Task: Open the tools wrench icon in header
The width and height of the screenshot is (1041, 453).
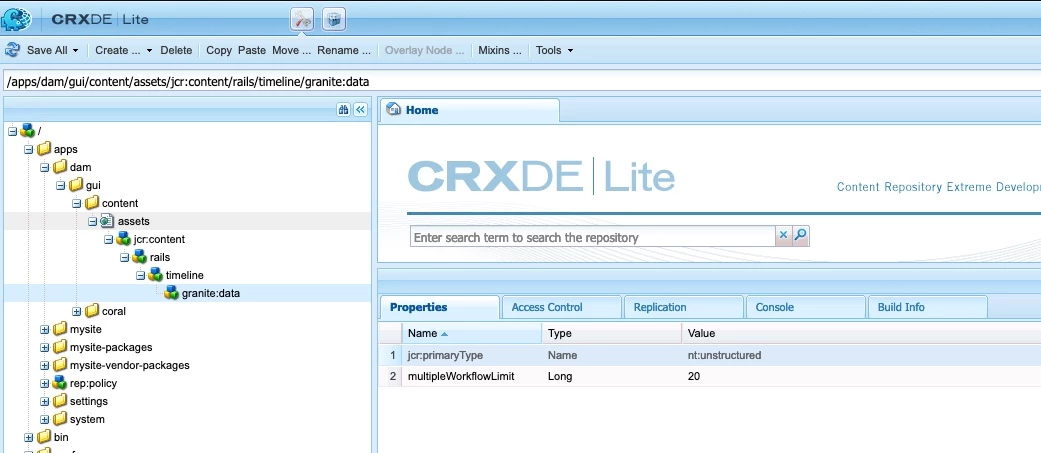Action: (302, 20)
